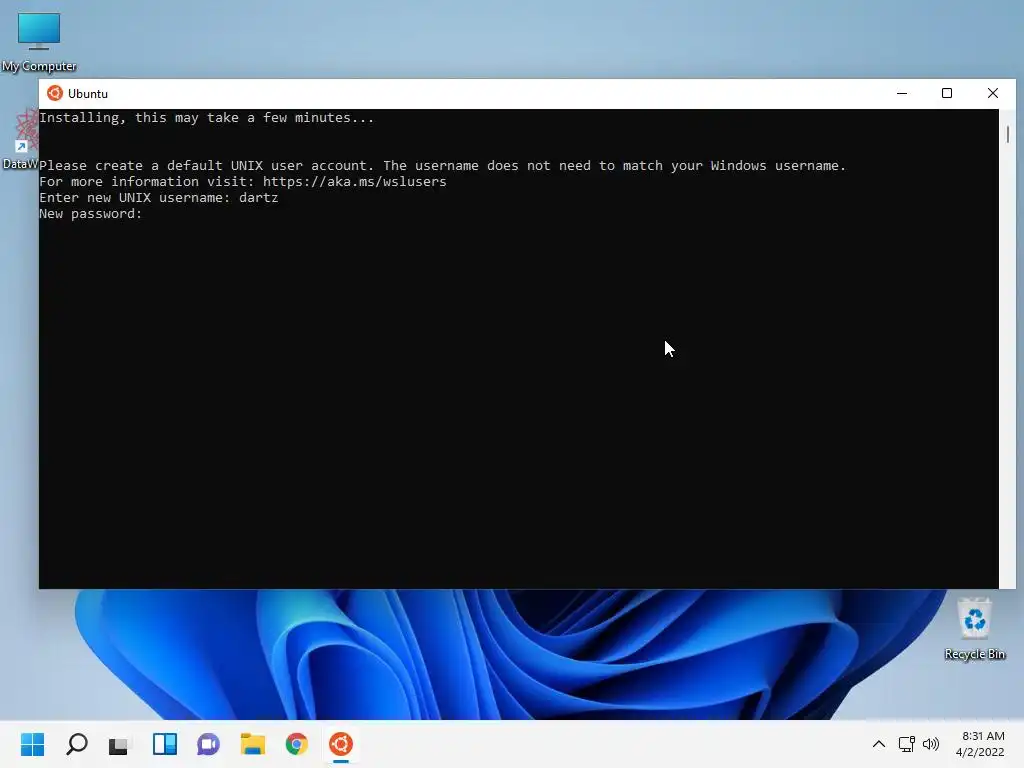Click 'Installing, this may take a few minutes...' line

[x=206, y=118]
